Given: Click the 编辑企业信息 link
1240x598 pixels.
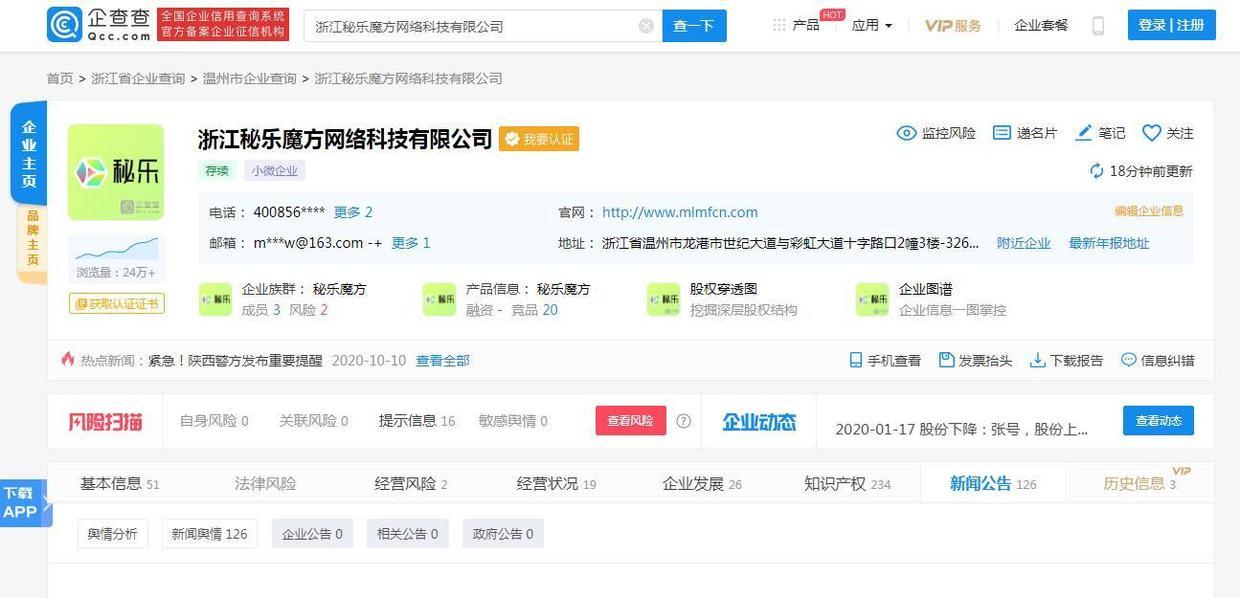Looking at the screenshot, I should 1149,211.
